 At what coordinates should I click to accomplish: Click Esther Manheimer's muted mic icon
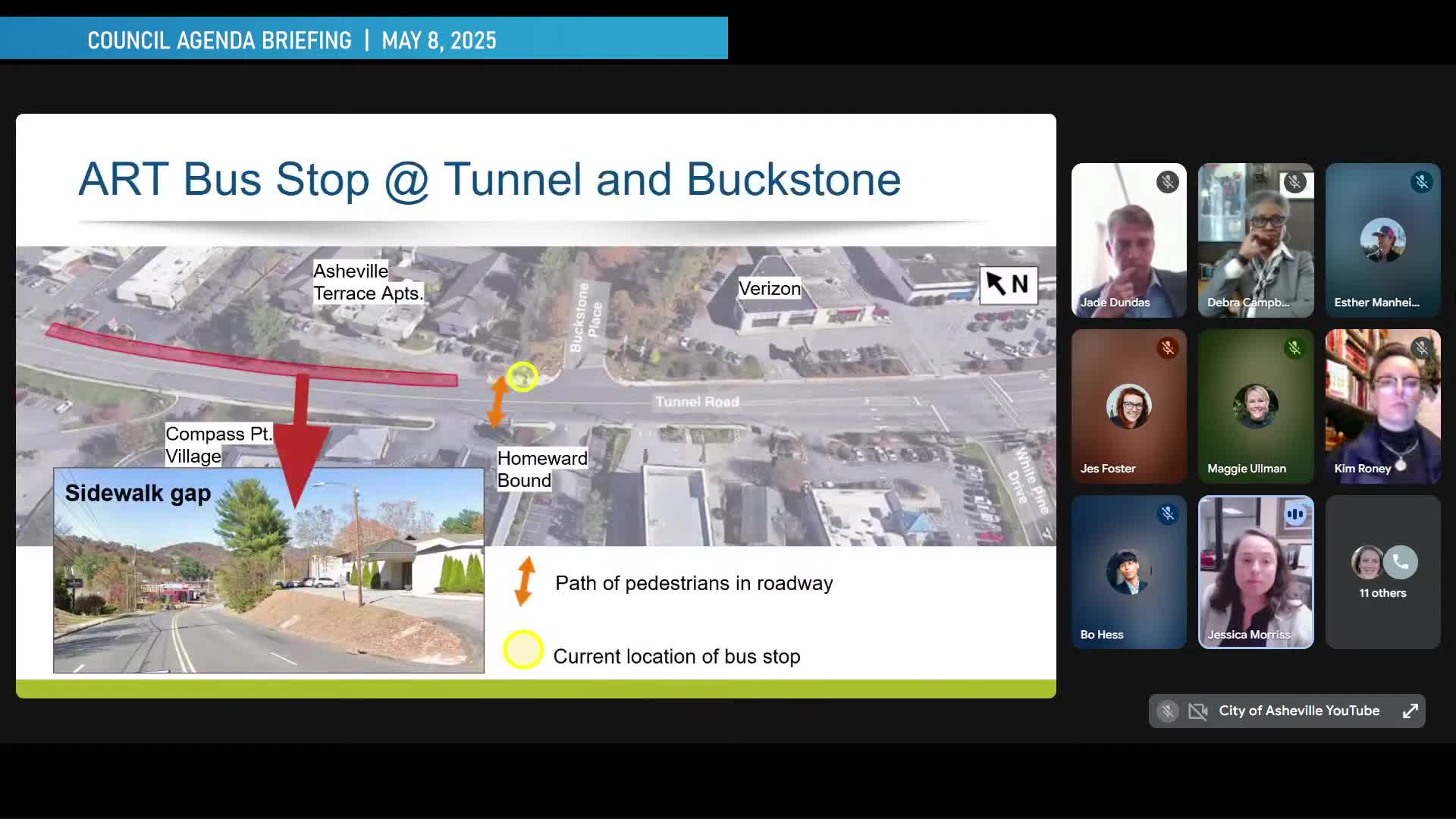click(1421, 182)
